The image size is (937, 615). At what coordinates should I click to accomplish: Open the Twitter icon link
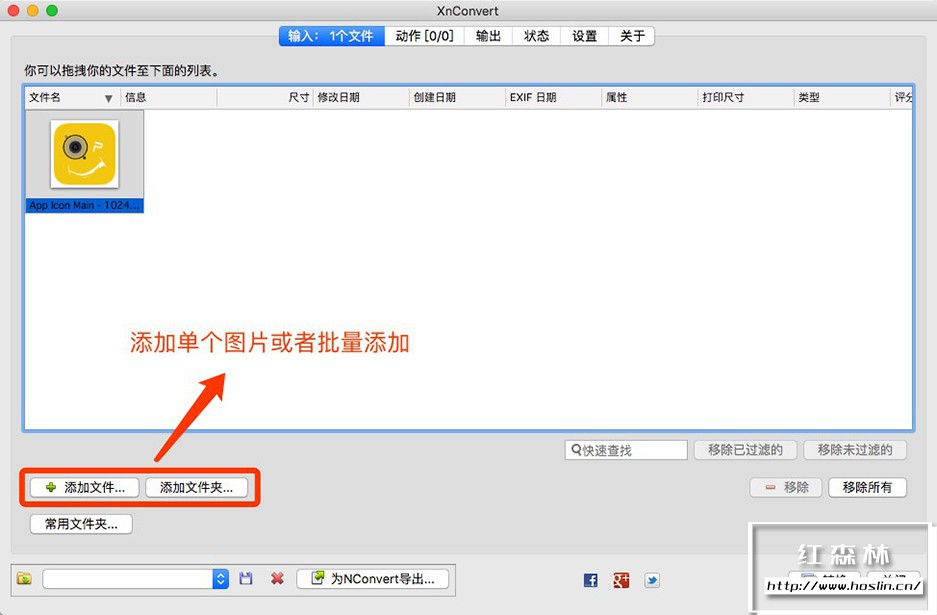click(652, 580)
